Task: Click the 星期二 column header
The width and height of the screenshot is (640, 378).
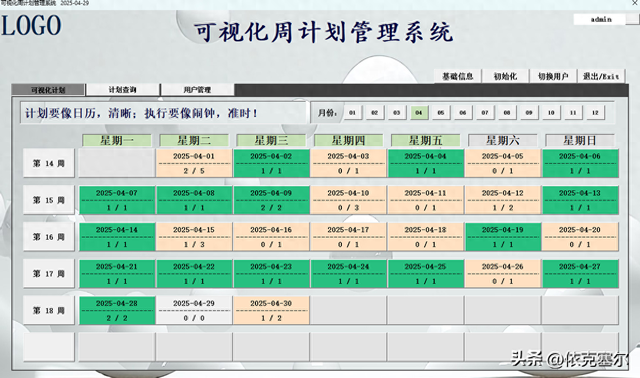Action: point(194,140)
